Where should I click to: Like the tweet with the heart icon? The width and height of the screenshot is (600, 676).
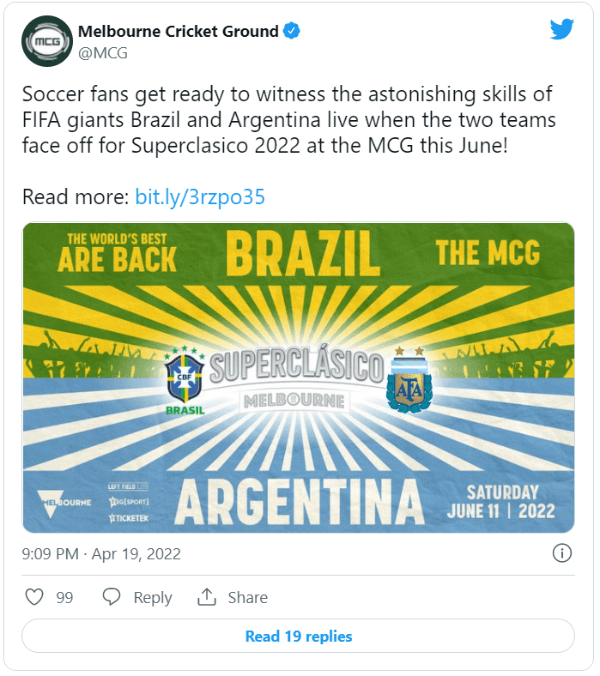(35, 597)
